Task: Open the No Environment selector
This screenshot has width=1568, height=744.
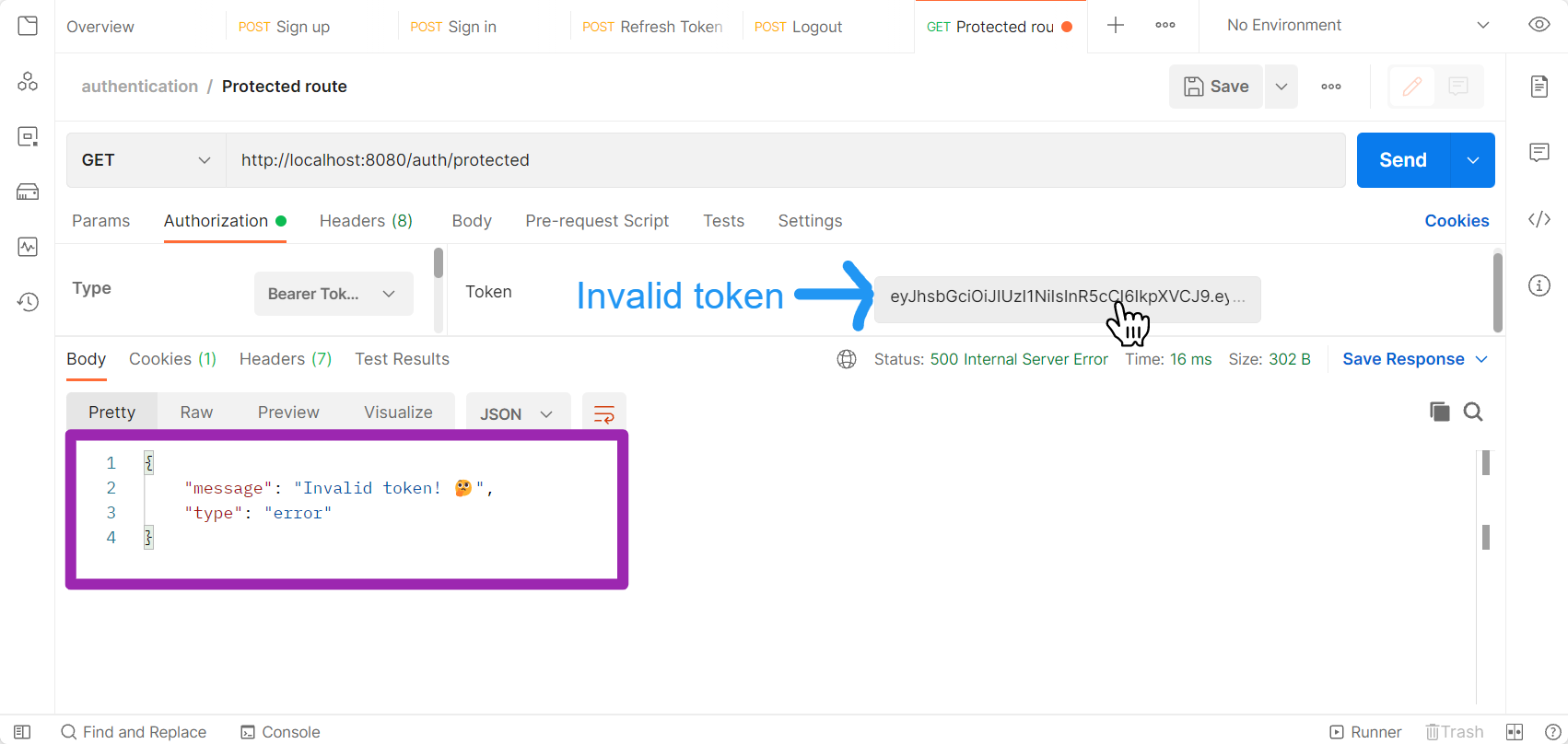Action: pos(1358,25)
